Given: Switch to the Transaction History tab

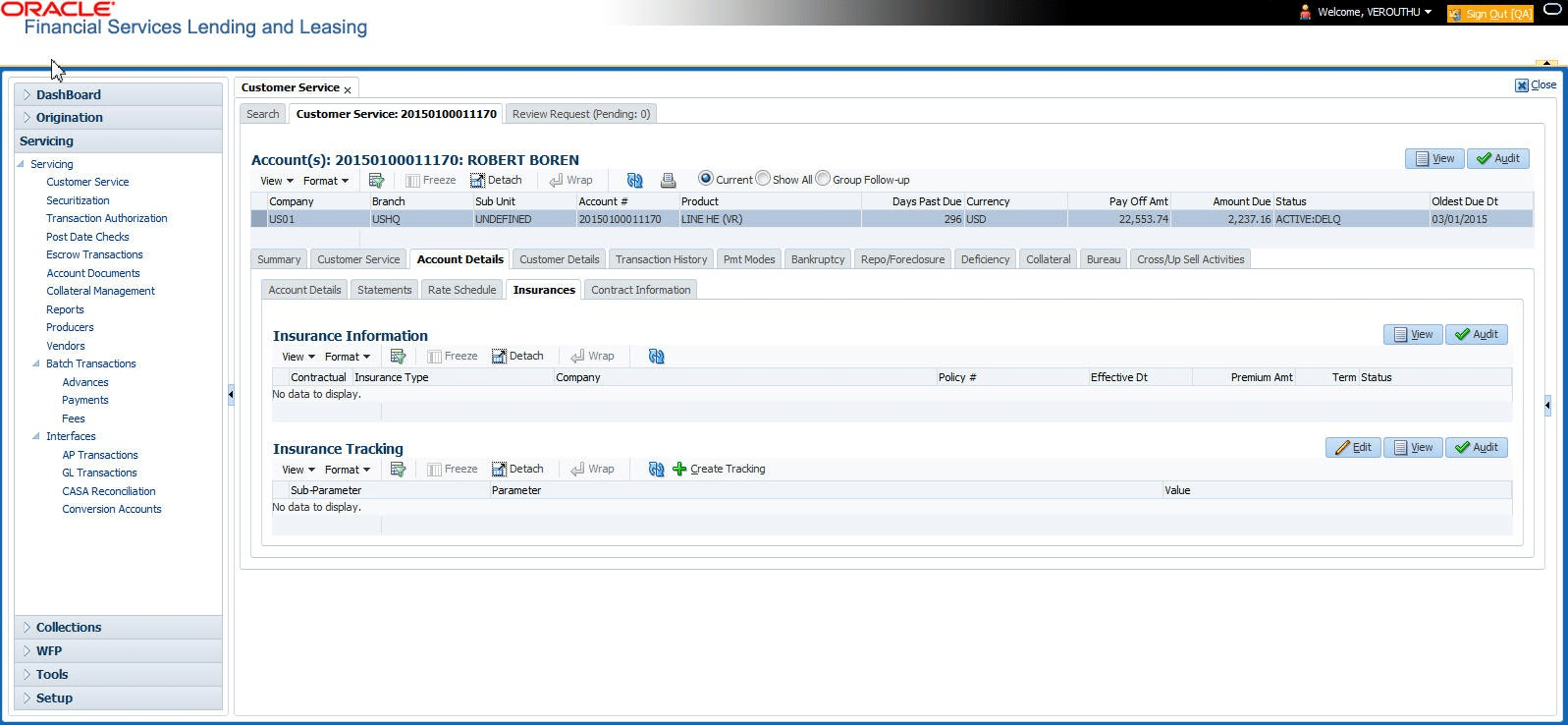Looking at the screenshot, I should (x=661, y=259).
